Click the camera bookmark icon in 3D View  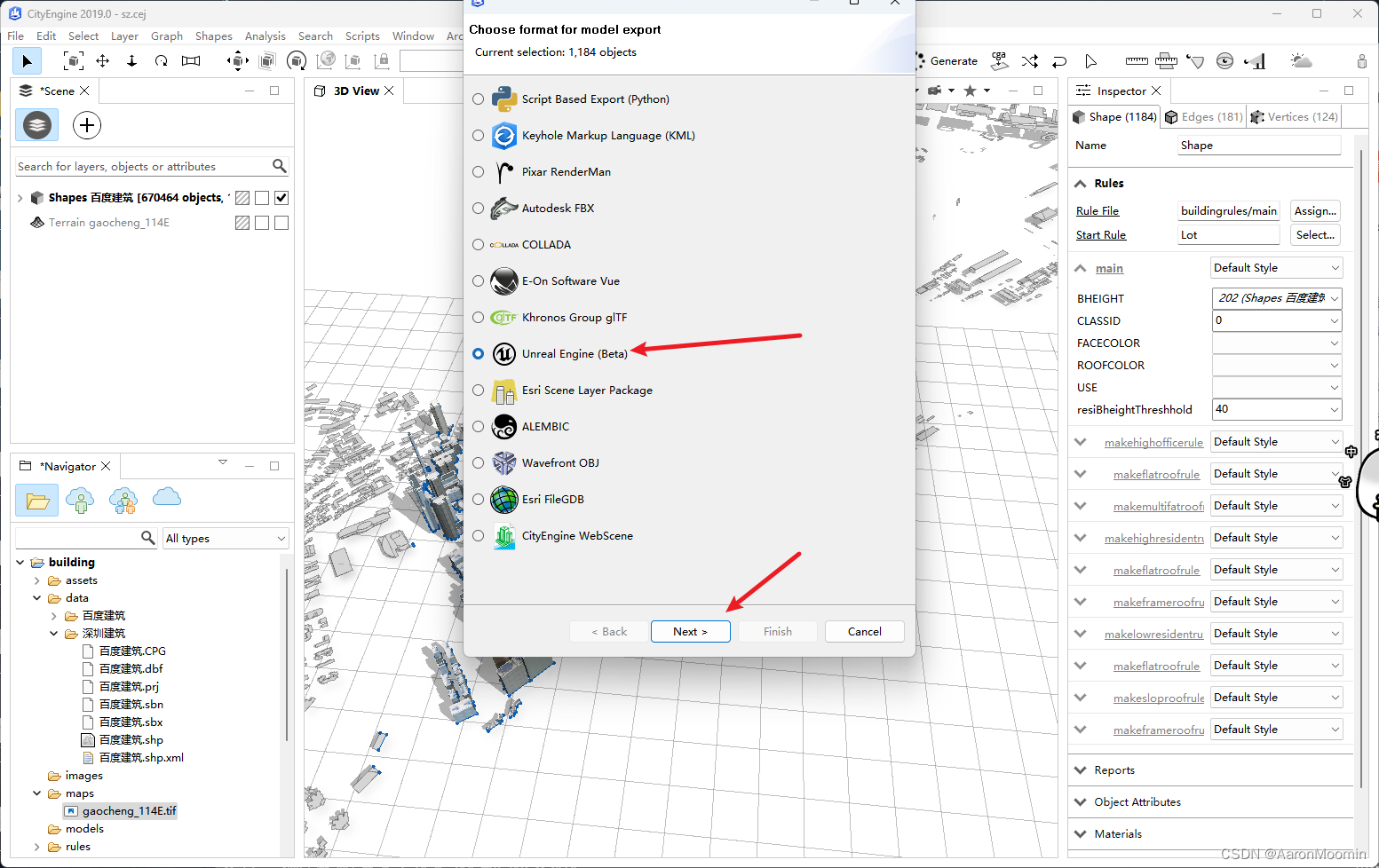pyautogui.click(x=935, y=91)
